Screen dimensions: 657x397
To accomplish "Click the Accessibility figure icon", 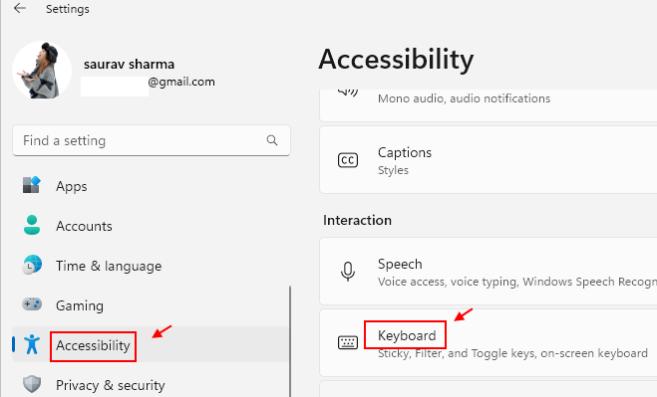I will [32, 344].
